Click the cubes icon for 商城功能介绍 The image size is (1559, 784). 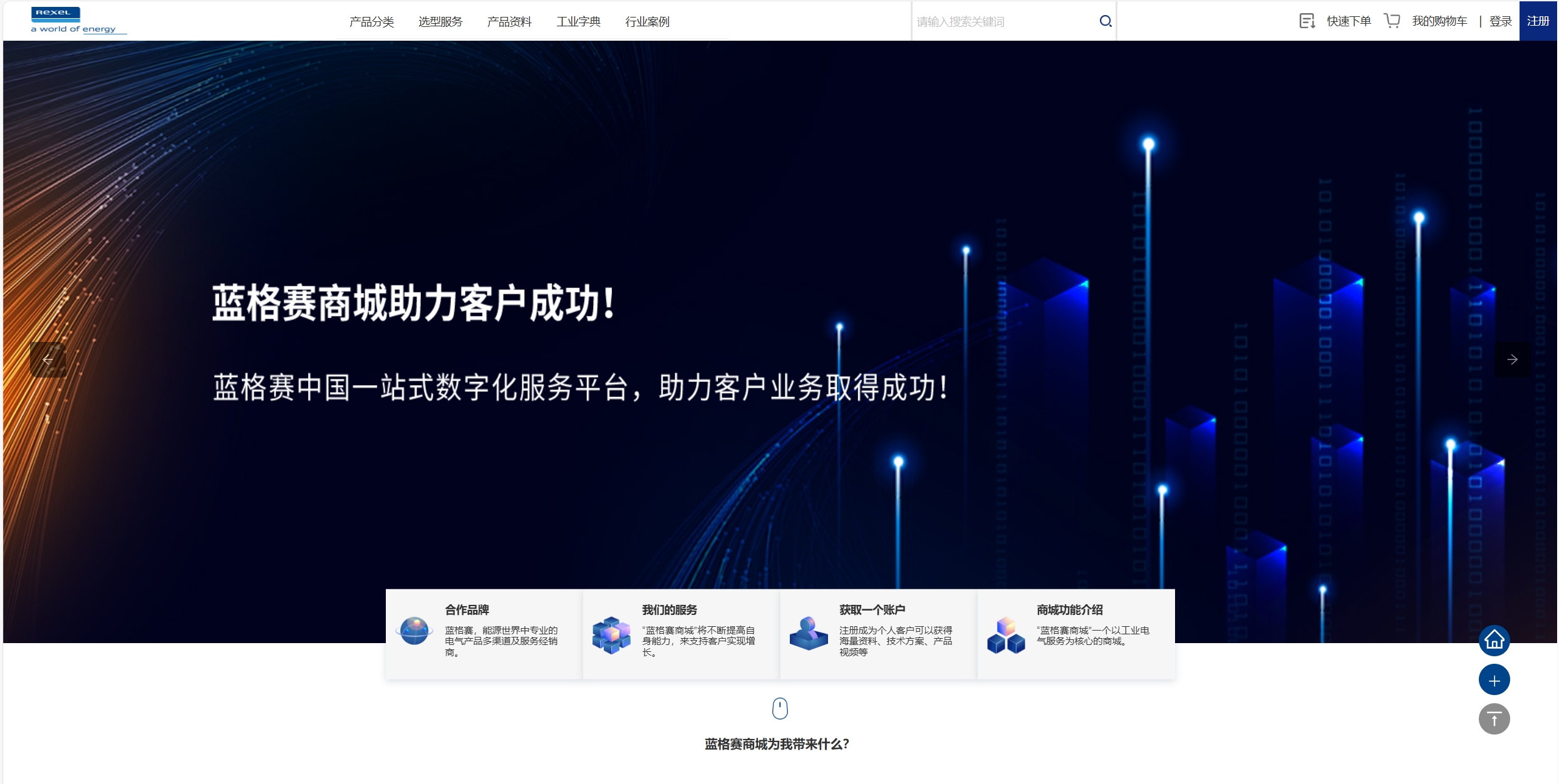[x=1006, y=635]
